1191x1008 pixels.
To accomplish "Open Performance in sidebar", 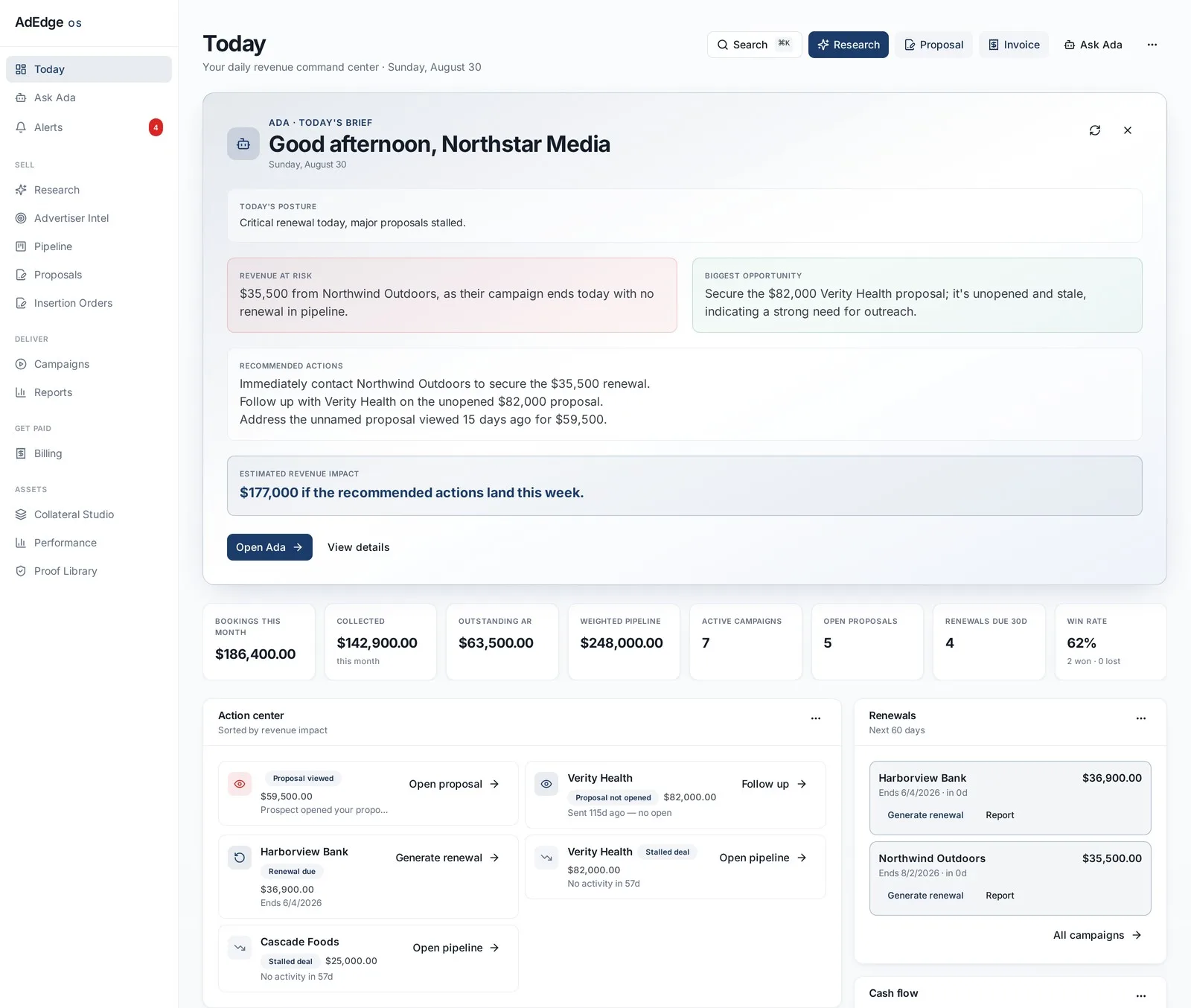I will point(89,543).
